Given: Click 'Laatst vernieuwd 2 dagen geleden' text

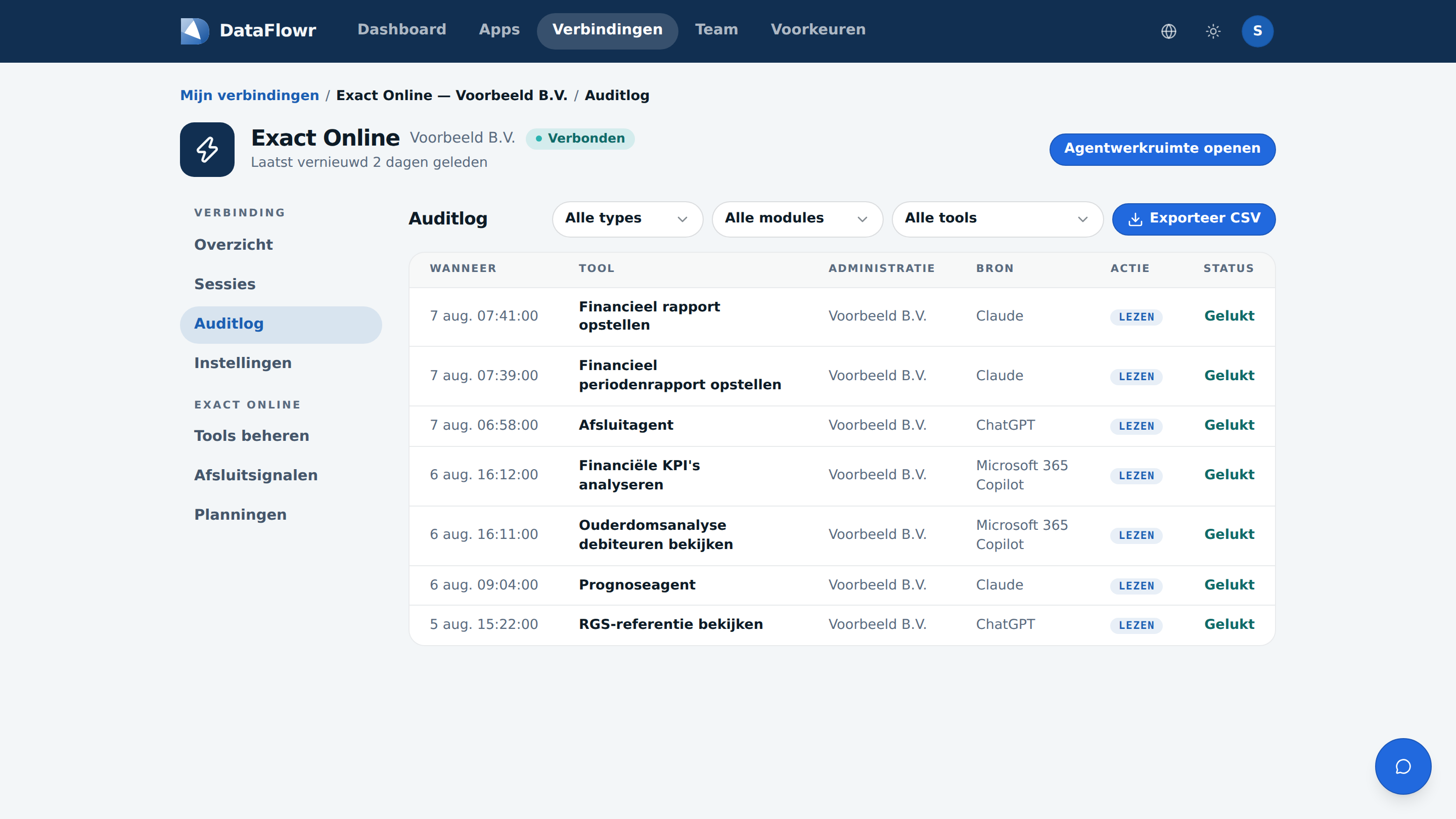Looking at the screenshot, I should point(369,163).
